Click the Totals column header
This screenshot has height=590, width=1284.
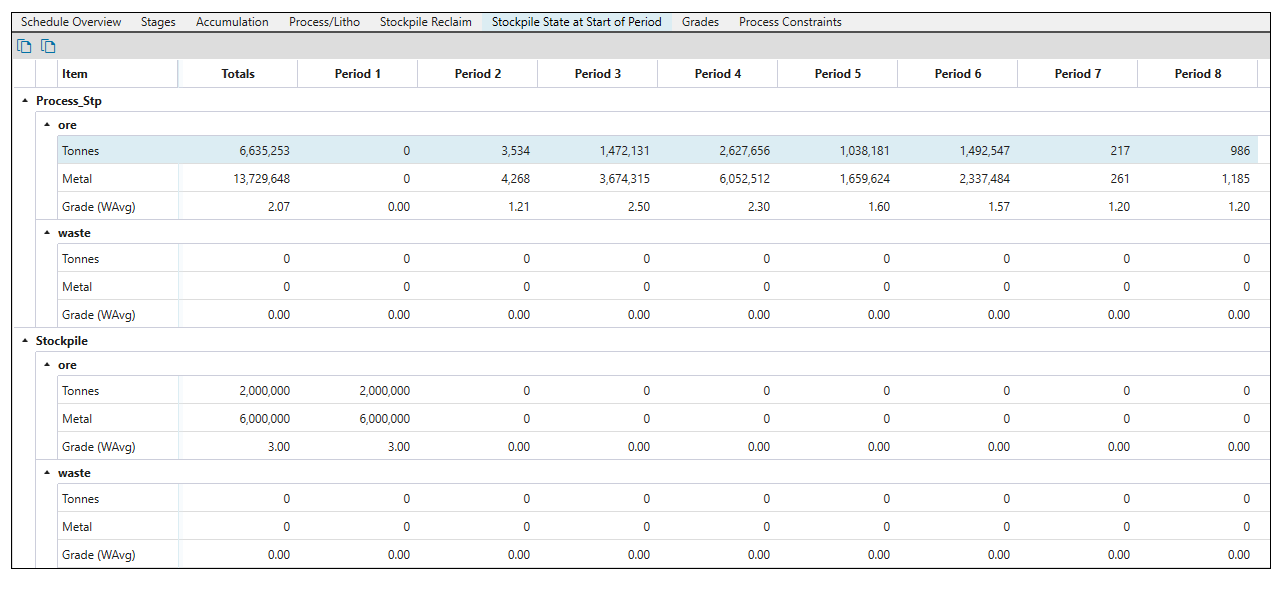click(x=238, y=74)
